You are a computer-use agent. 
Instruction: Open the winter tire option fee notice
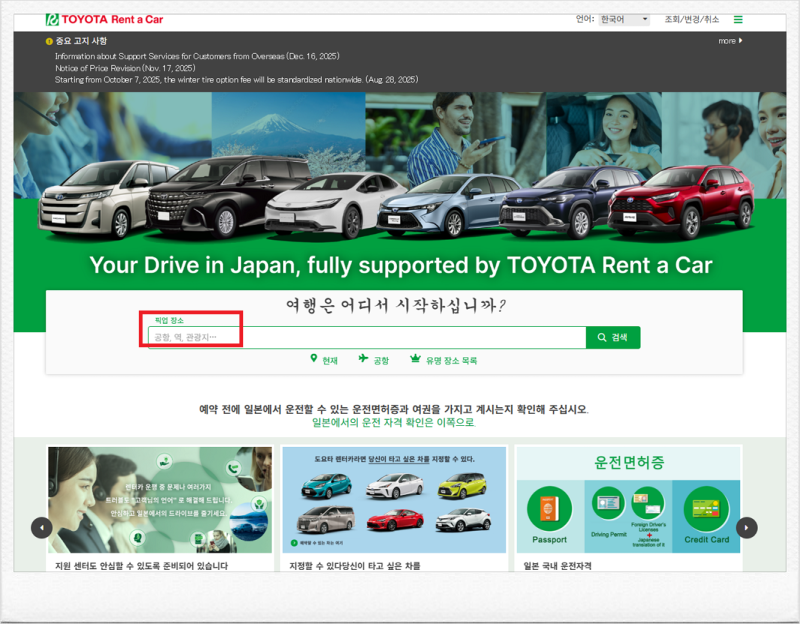point(236,80)
